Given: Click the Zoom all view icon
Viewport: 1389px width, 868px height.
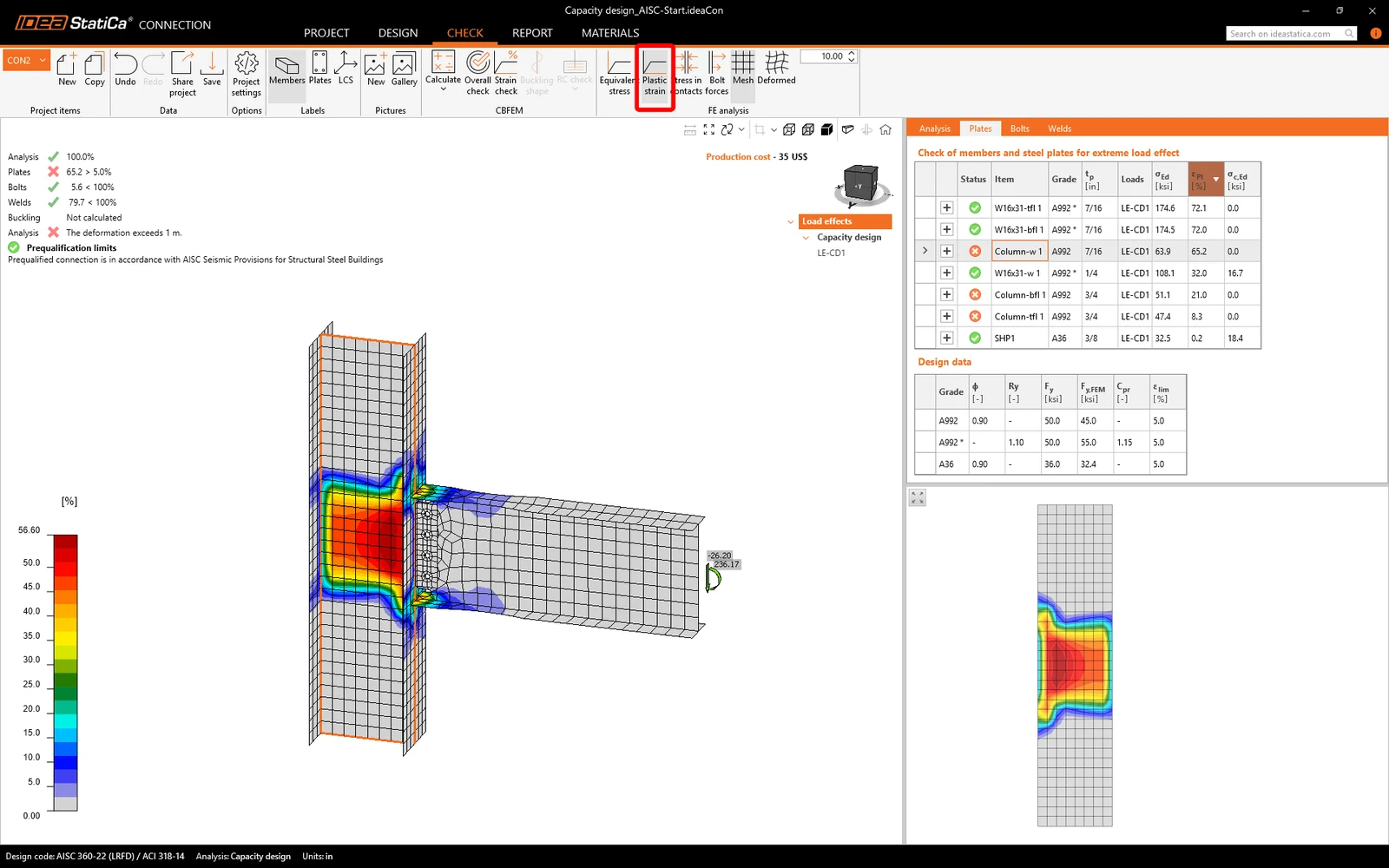Looking at the screenshot, I should (x=709, y=129).
